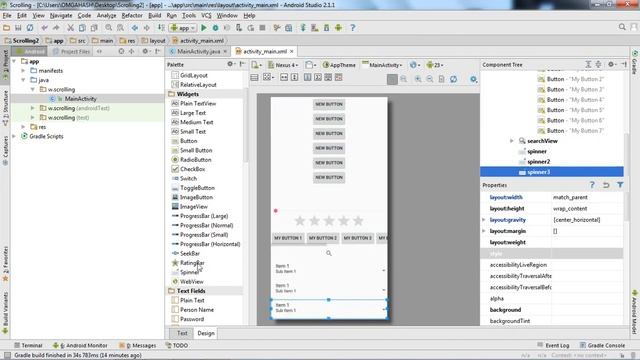
Task: Switch to MainActivity.java editor tab
Action: (x=198, y=51)
